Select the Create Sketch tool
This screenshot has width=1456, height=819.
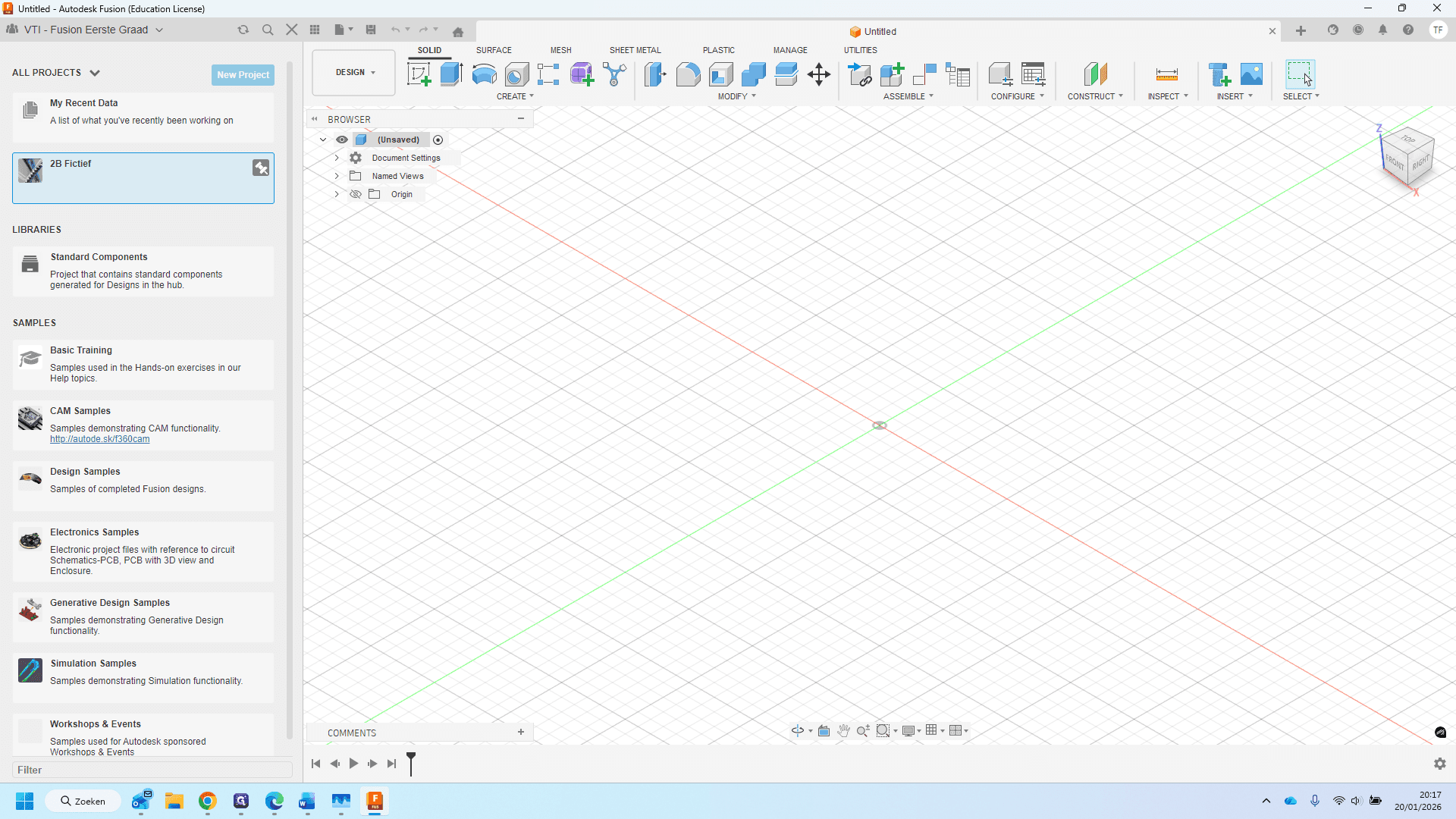[x=419, y=74]
